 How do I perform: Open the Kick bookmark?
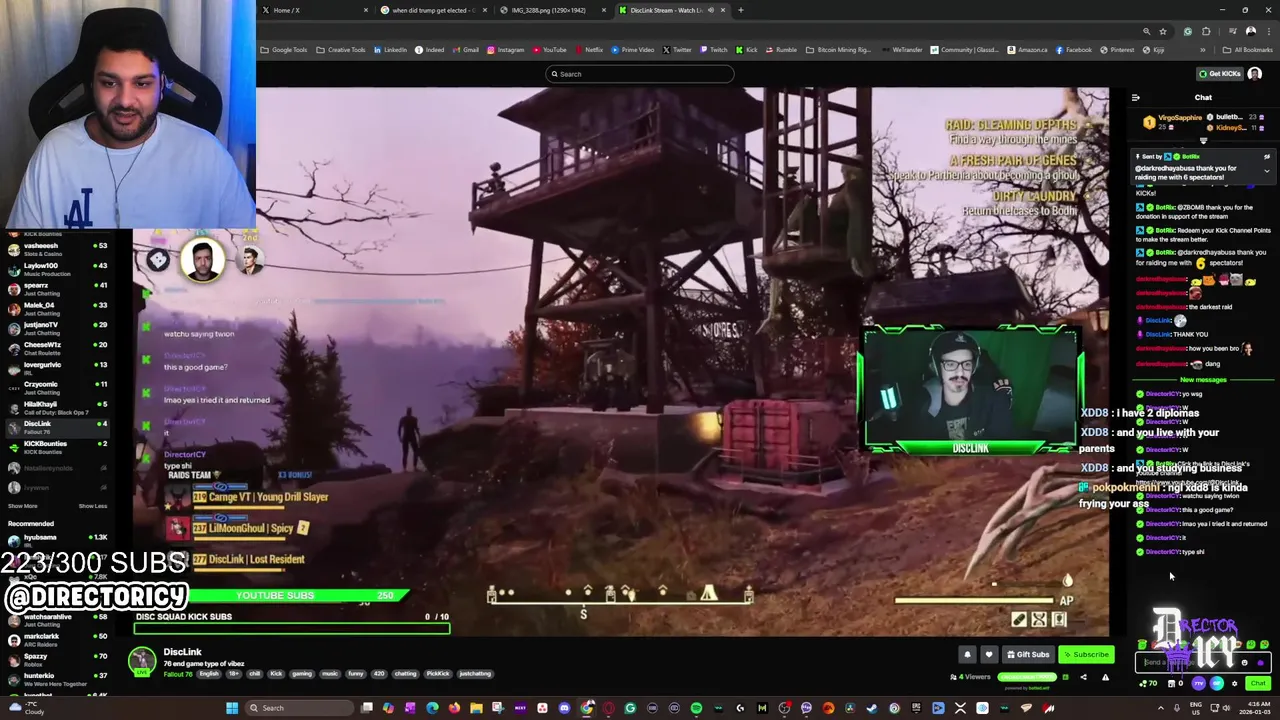[747, 50]
